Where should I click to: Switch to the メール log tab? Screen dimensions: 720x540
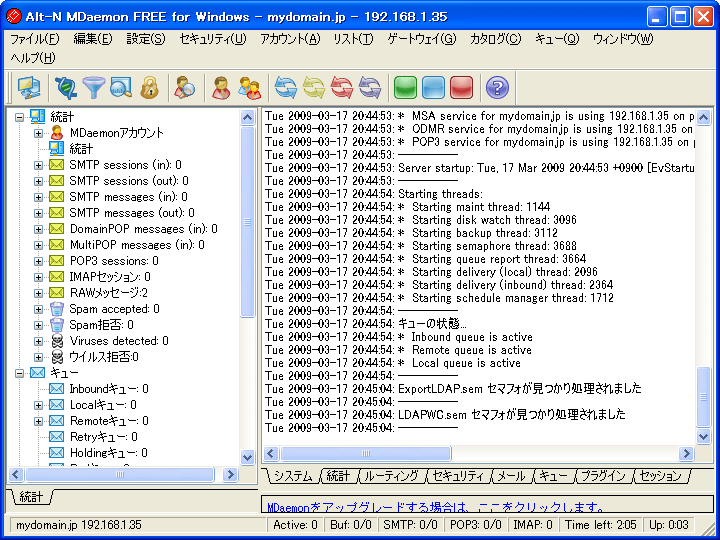(511, 476)
